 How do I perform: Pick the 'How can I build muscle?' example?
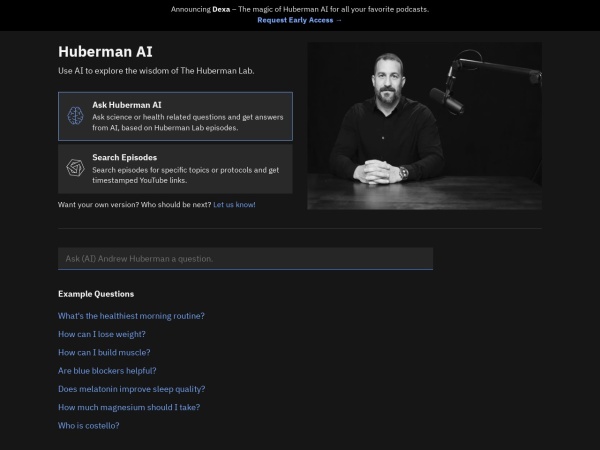coord(104,352)
